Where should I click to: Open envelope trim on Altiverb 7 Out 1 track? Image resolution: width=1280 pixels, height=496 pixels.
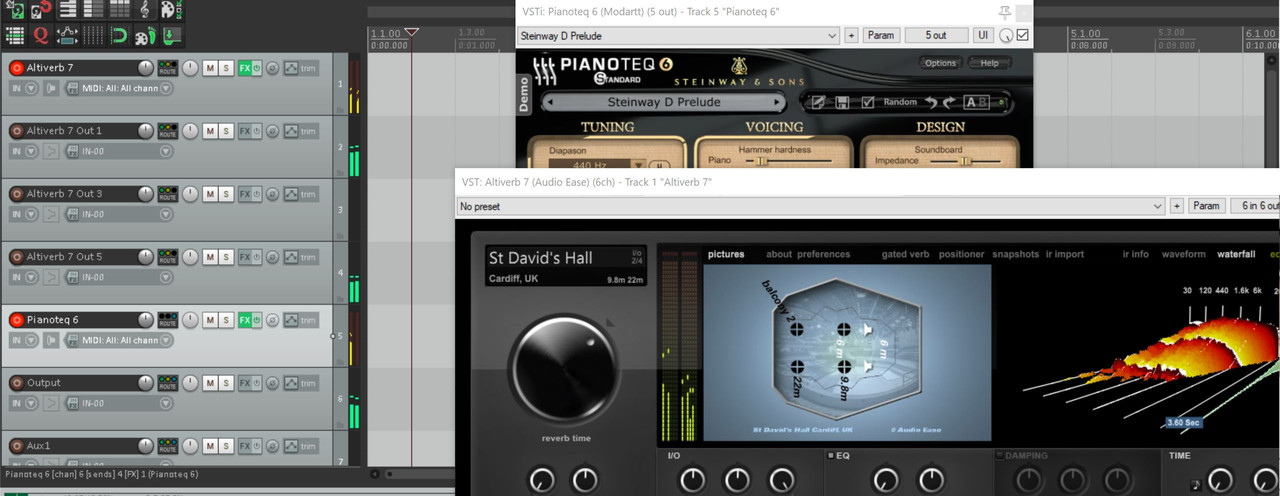coord(300,131)
